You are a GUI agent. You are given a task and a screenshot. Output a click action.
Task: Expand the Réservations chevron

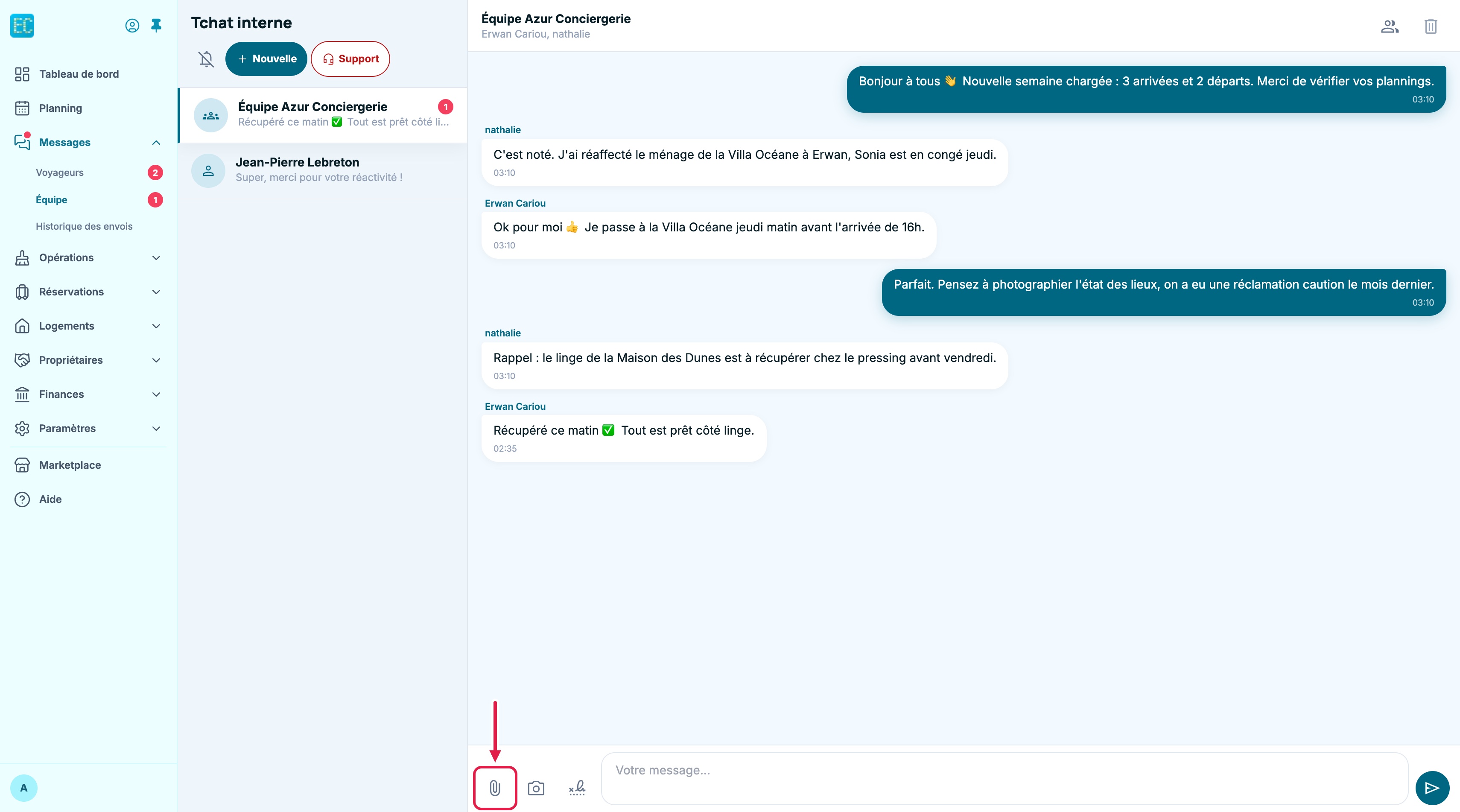coord(156,292)
